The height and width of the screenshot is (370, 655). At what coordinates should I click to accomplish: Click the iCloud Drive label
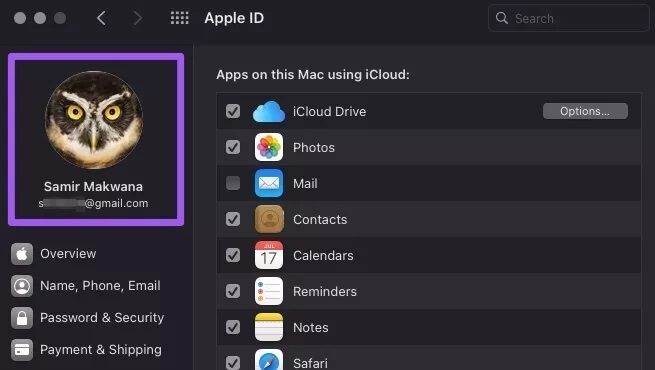coord(330,112)
